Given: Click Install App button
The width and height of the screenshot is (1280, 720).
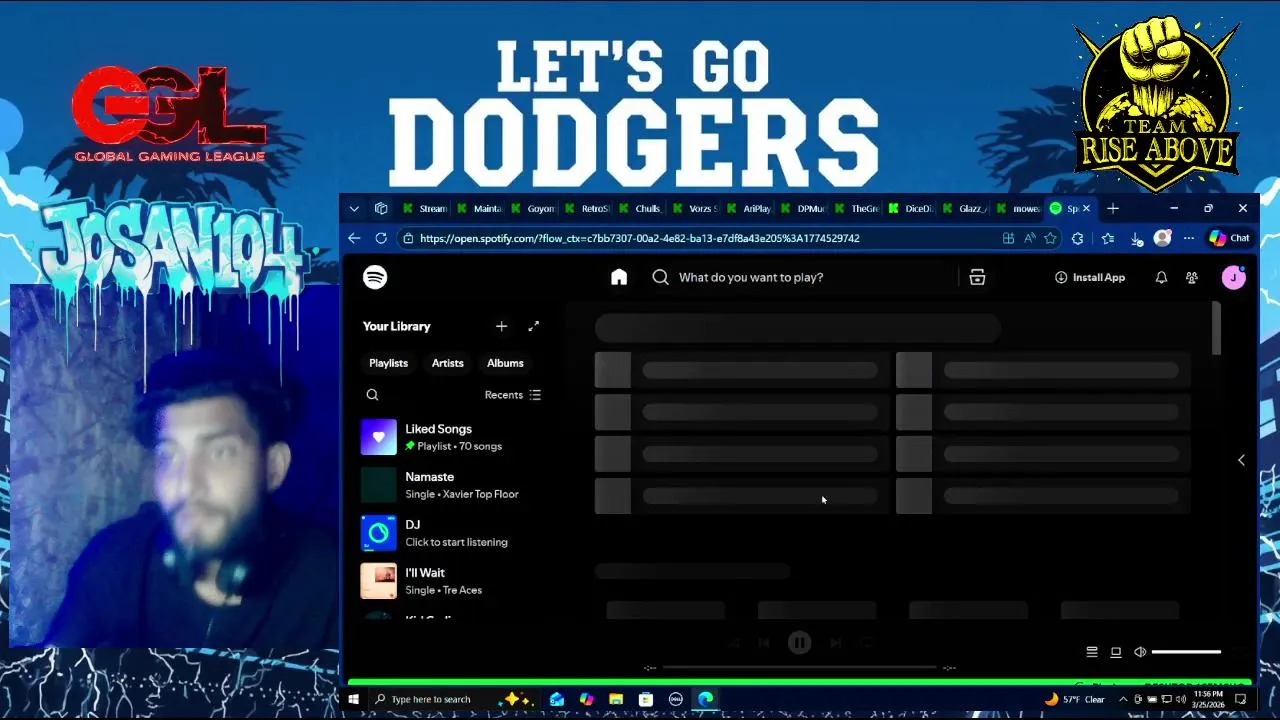Looking at the screenshot, I should pyautogui.click(x=1090, y=277).
